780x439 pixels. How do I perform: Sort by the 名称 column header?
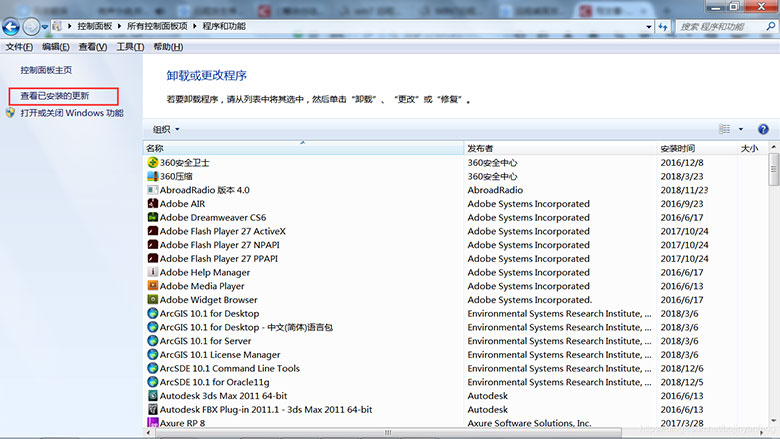pyautogui.click(x=303, y=148)
